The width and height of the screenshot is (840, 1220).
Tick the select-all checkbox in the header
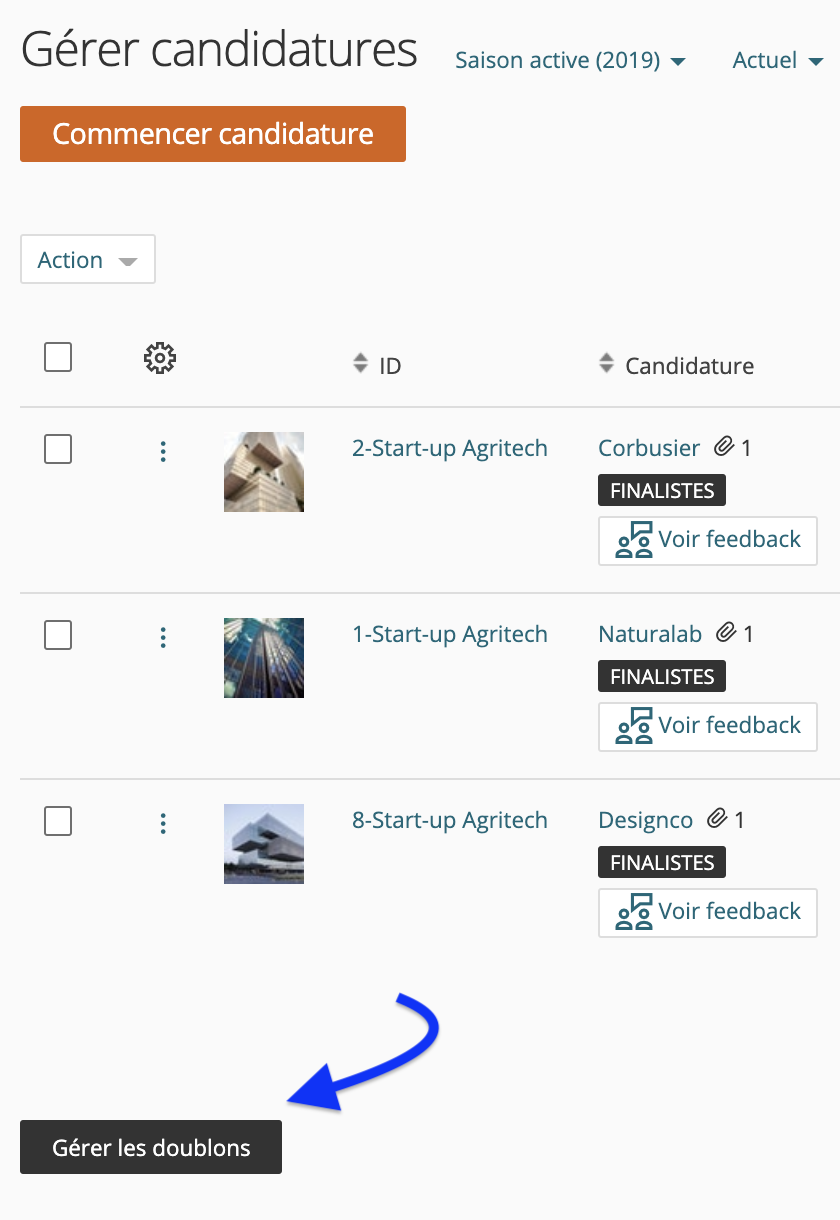pos(58,357)
